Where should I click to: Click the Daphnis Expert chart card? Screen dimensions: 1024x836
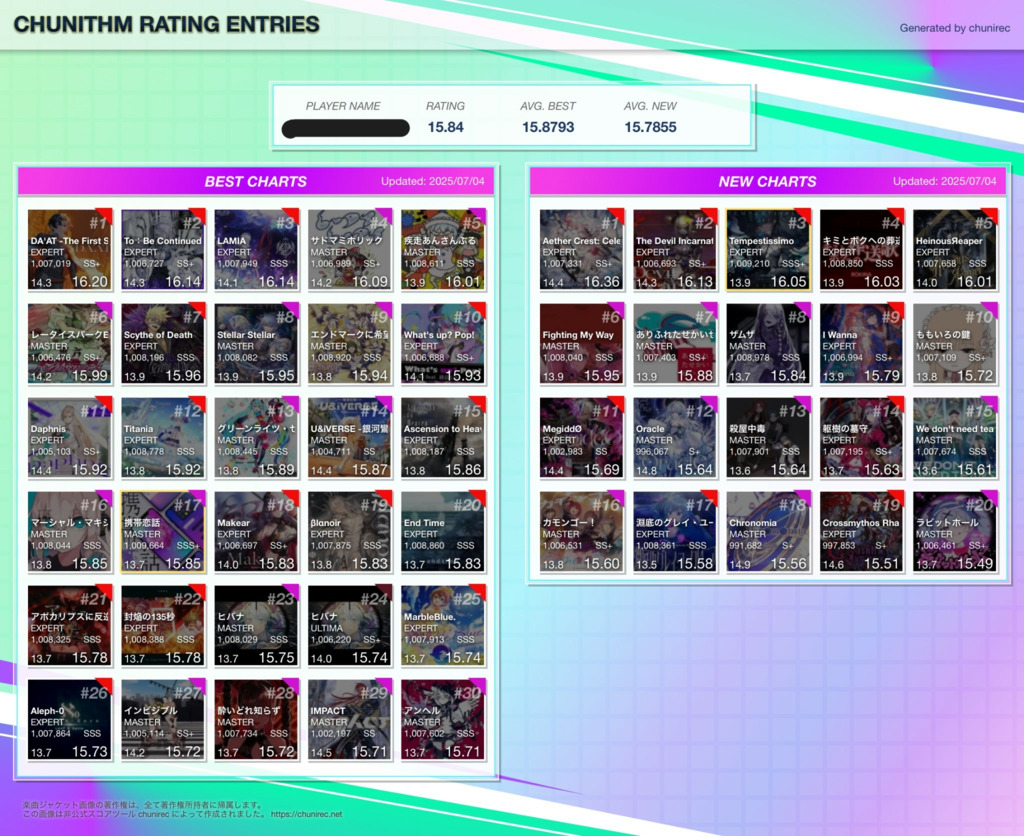pyautogui.click(x=70, y=438)
